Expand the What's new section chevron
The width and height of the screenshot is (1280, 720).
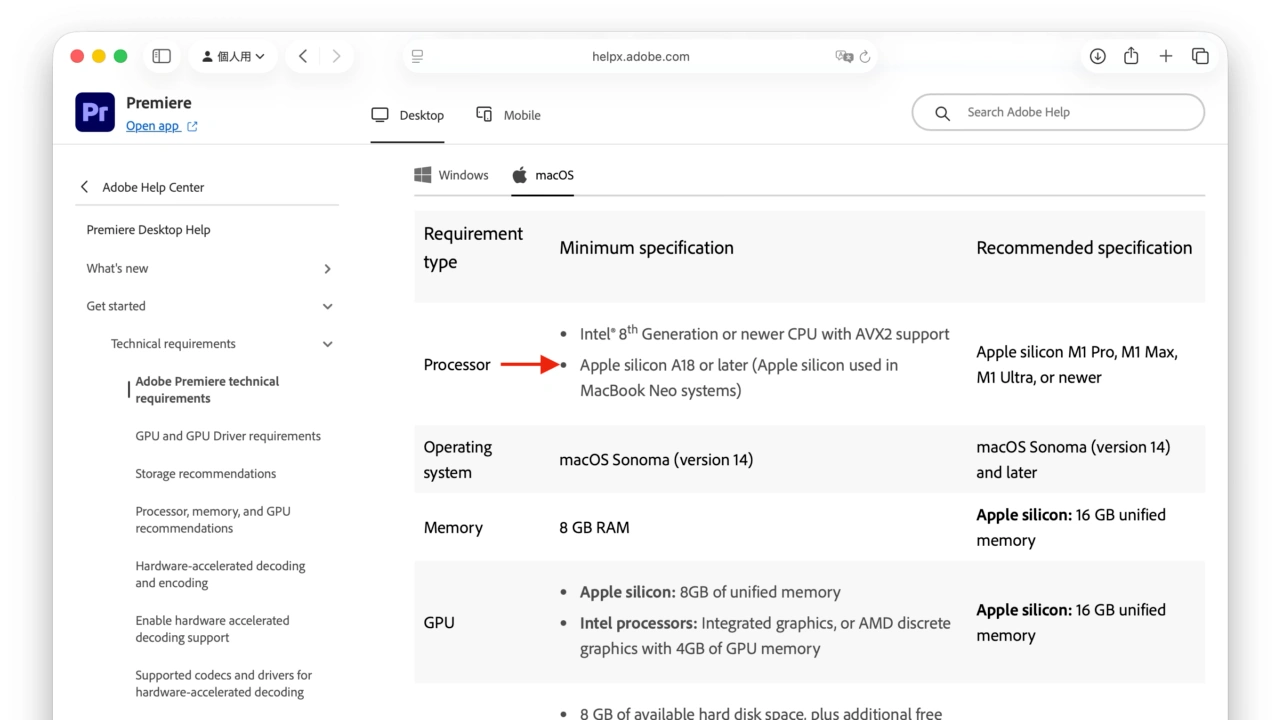(x=327, y=269)
